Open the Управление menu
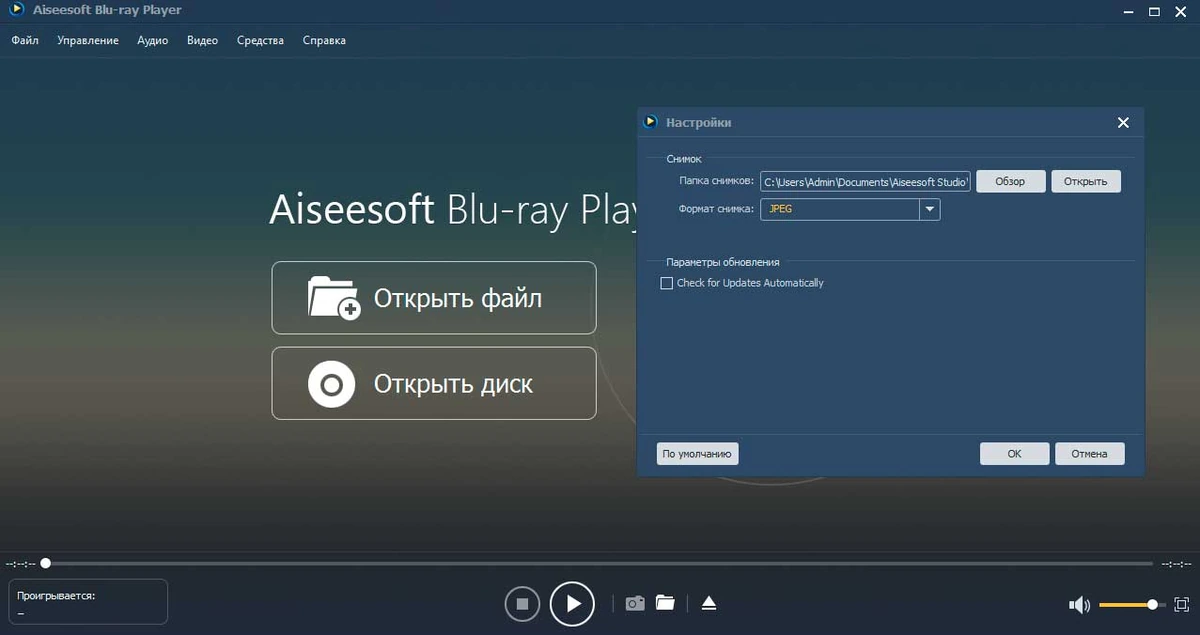 click(x=88, y=40)
